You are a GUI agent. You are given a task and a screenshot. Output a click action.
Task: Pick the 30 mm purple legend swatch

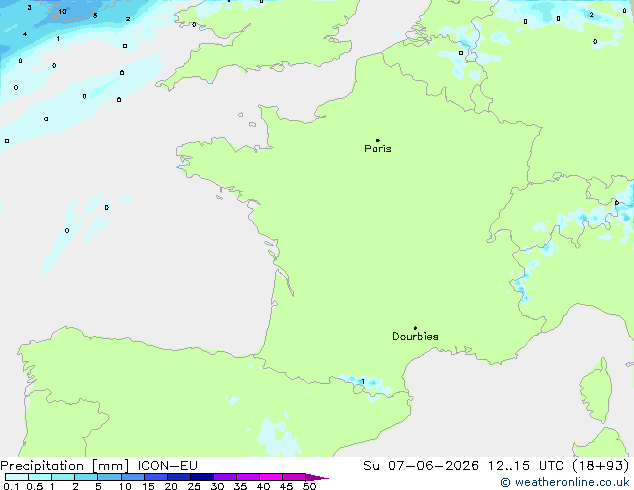(225, 477)
